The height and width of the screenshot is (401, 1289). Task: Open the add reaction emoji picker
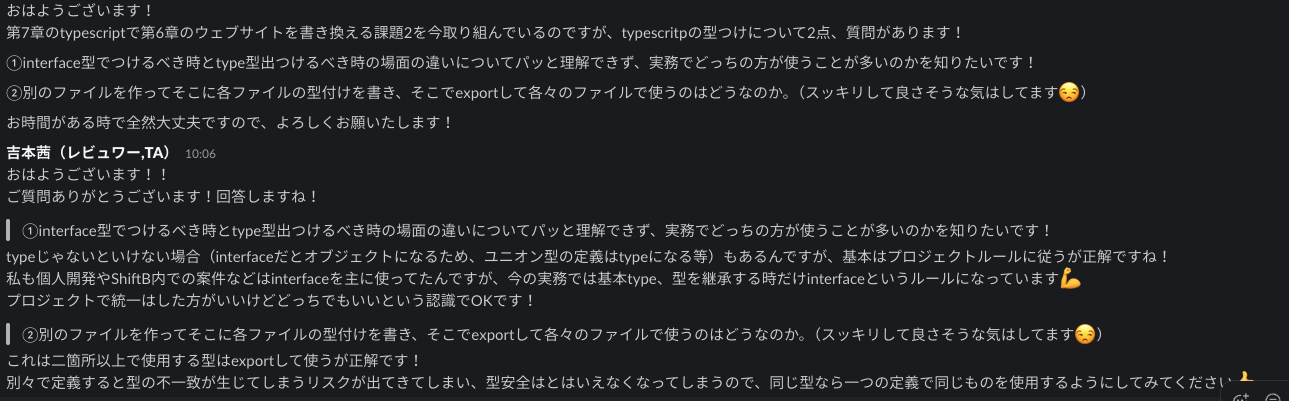[x=1241, y=396]
